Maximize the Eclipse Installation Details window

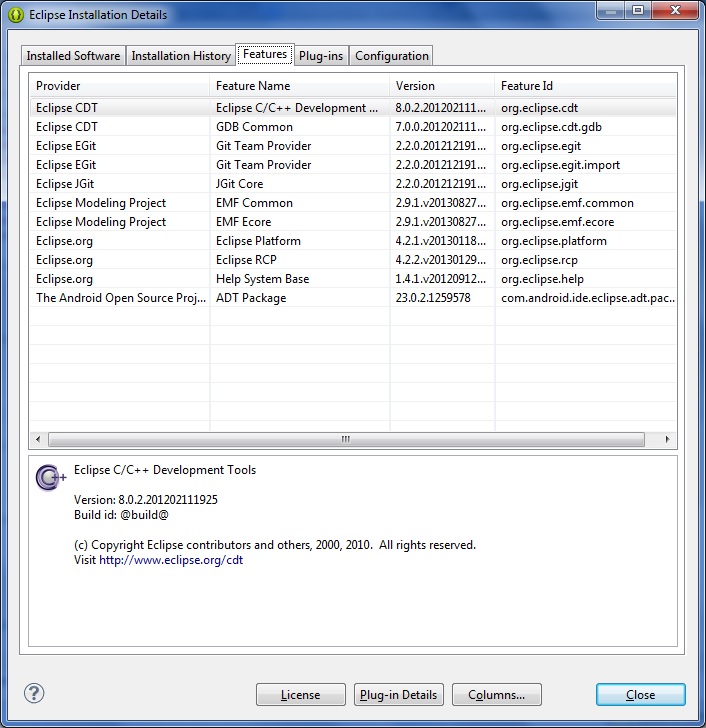coord(638,10)
